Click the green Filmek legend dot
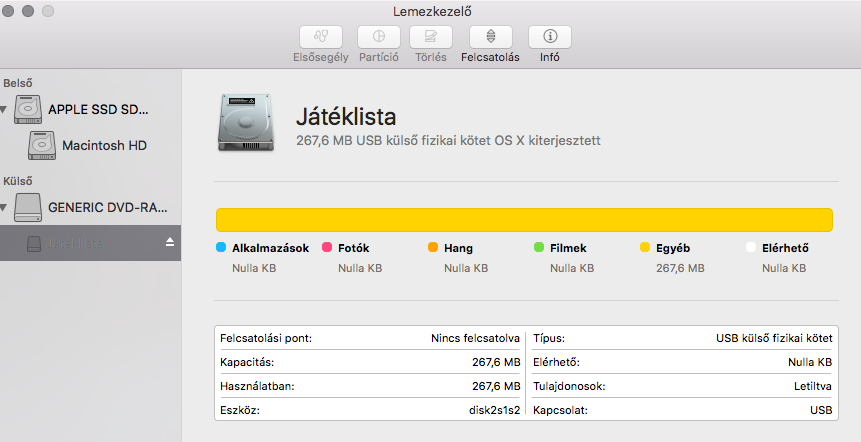 pyautogui.click(x=539, y=248)
